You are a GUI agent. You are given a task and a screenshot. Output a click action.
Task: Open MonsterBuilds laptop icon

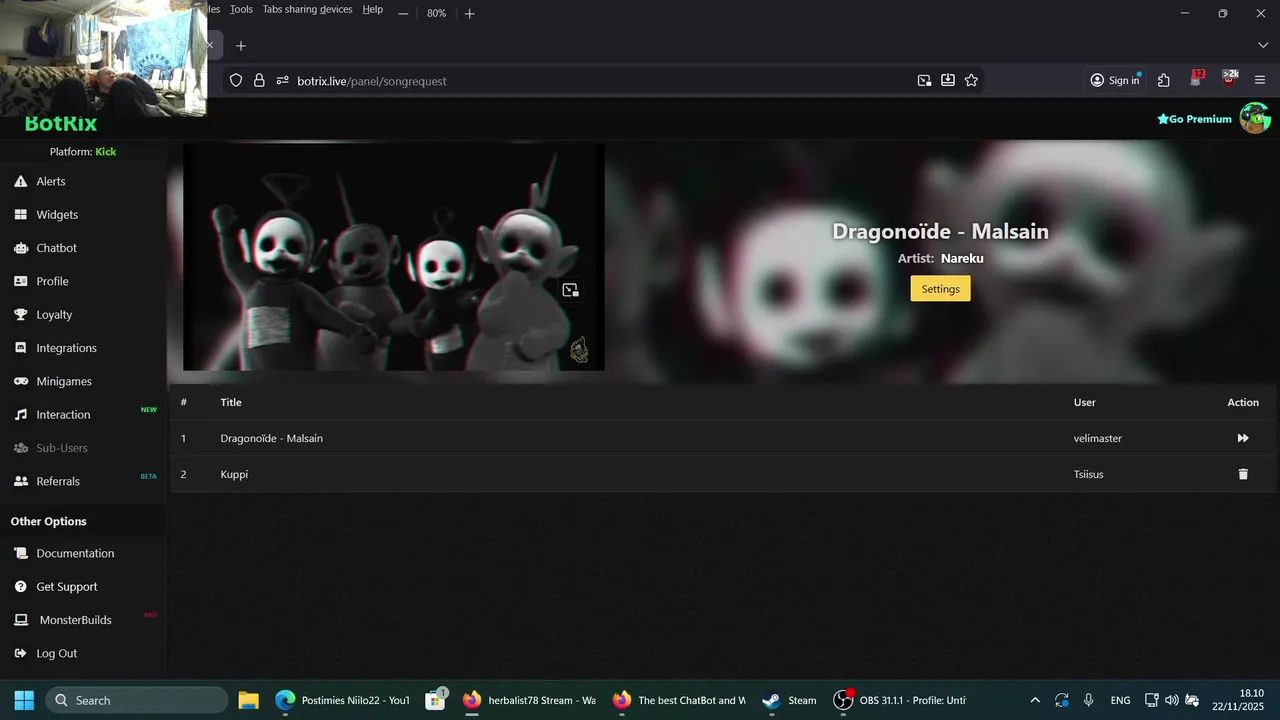coord(20,620)
